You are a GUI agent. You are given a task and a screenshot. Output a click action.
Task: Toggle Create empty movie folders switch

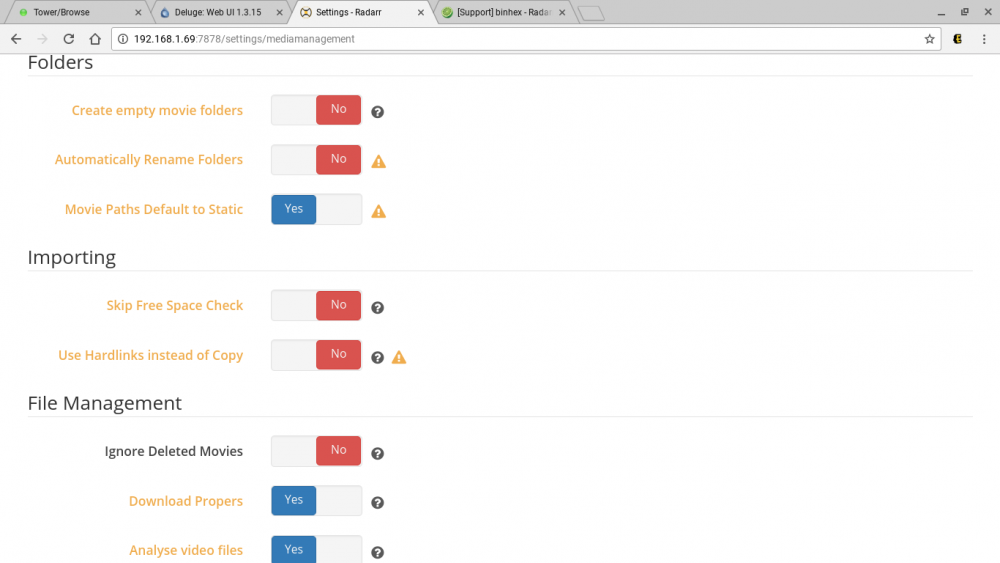click(x=316, y=110)
